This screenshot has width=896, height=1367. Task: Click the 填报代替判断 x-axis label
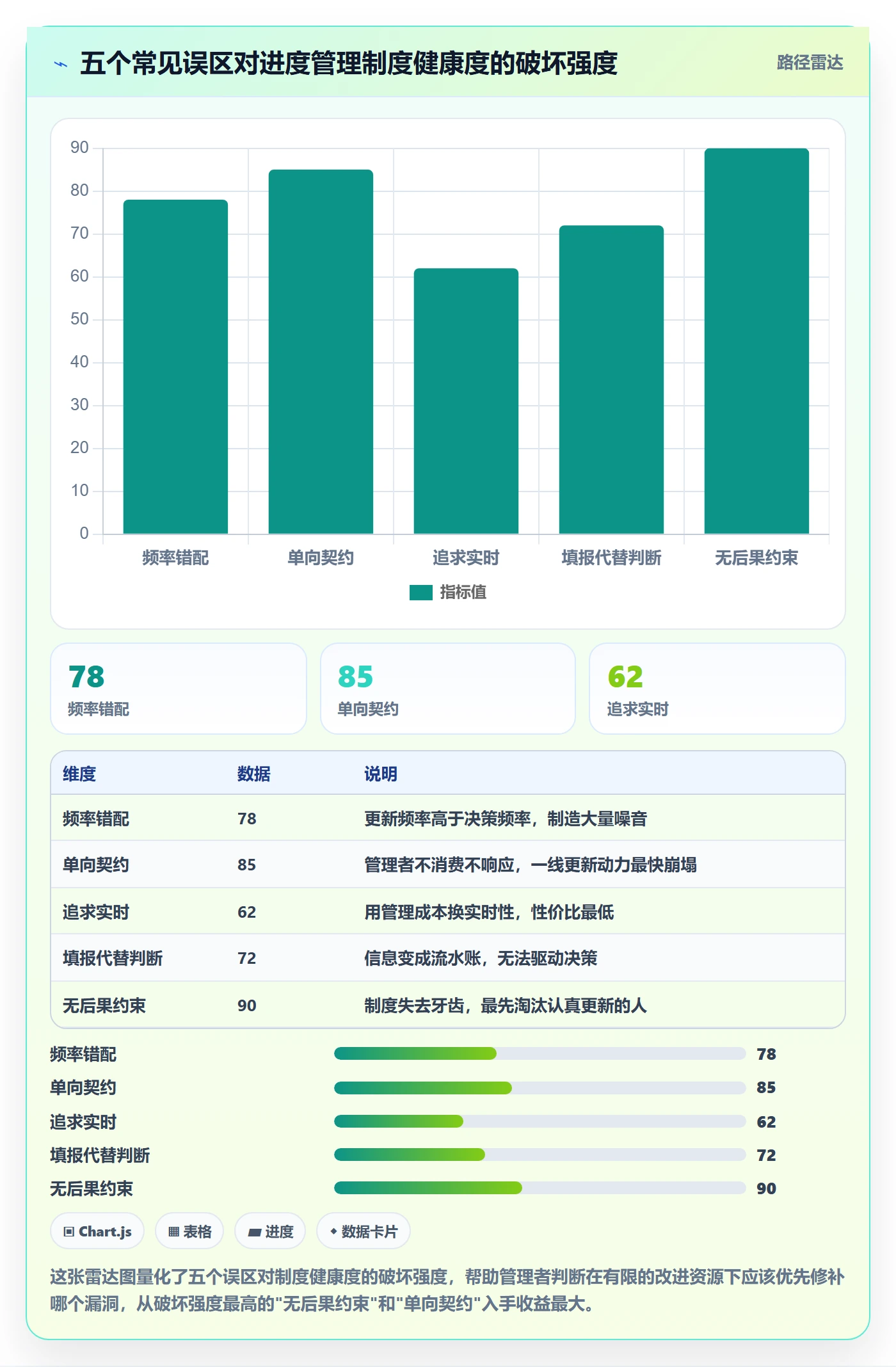click(611, 558)
